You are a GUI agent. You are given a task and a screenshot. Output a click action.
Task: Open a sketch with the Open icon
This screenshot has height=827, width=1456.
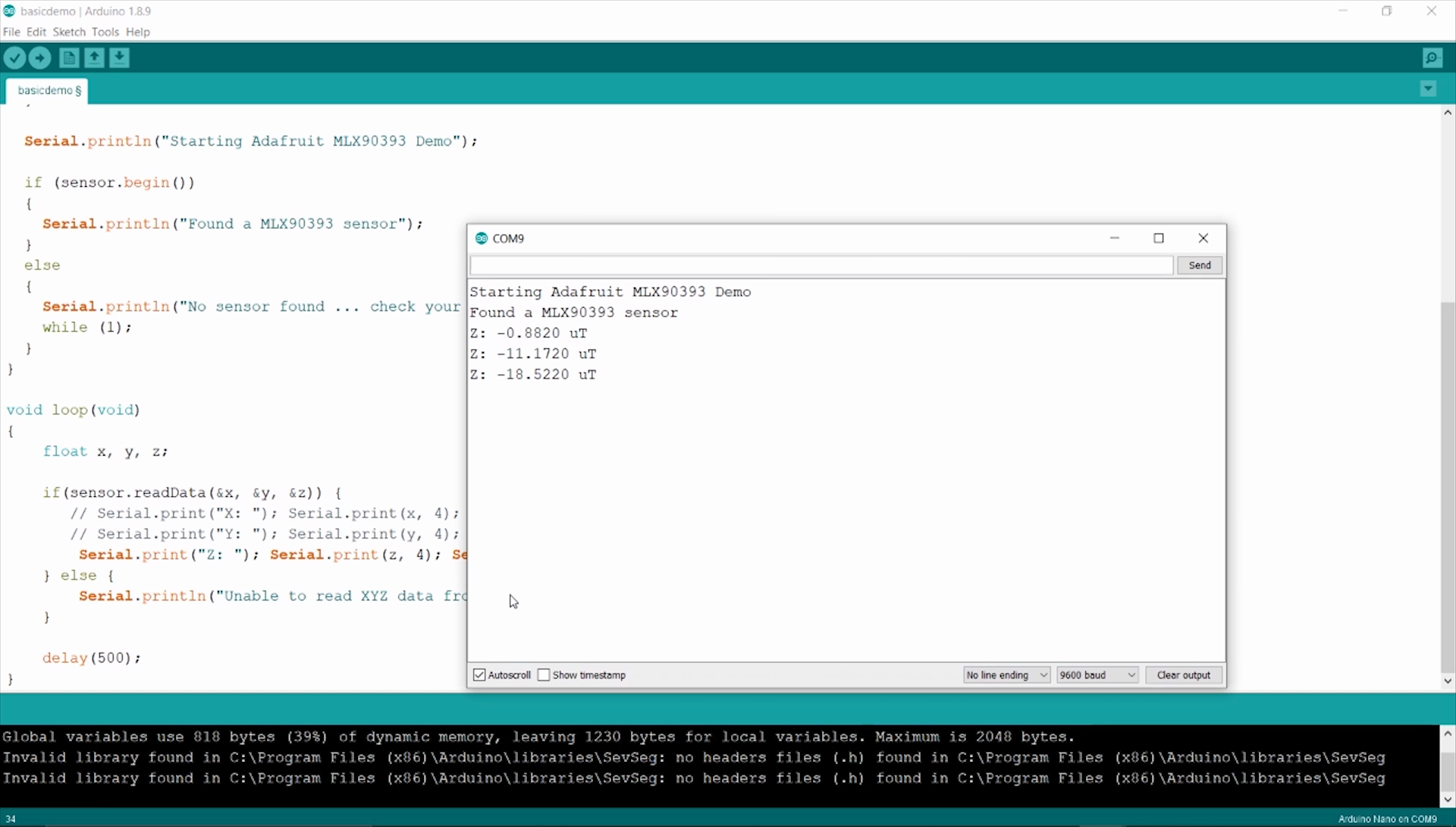tap(94, 58)
